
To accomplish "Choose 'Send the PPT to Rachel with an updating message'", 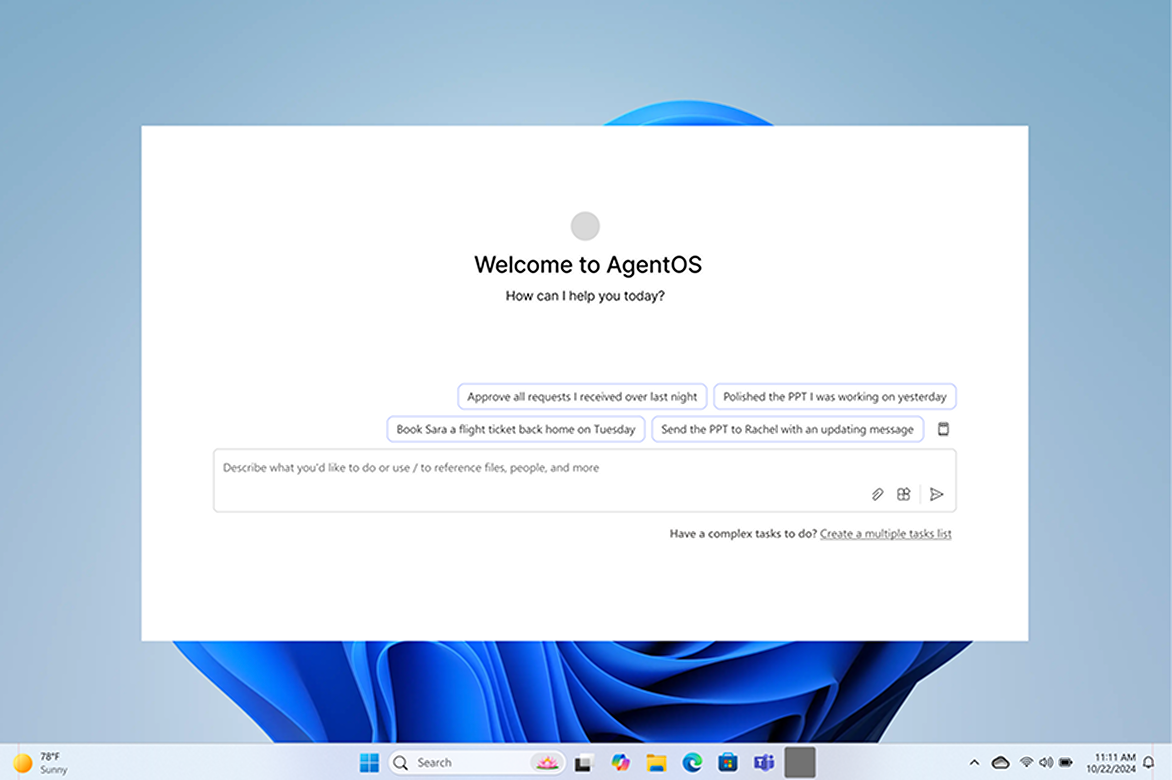I will click(787, 429).
